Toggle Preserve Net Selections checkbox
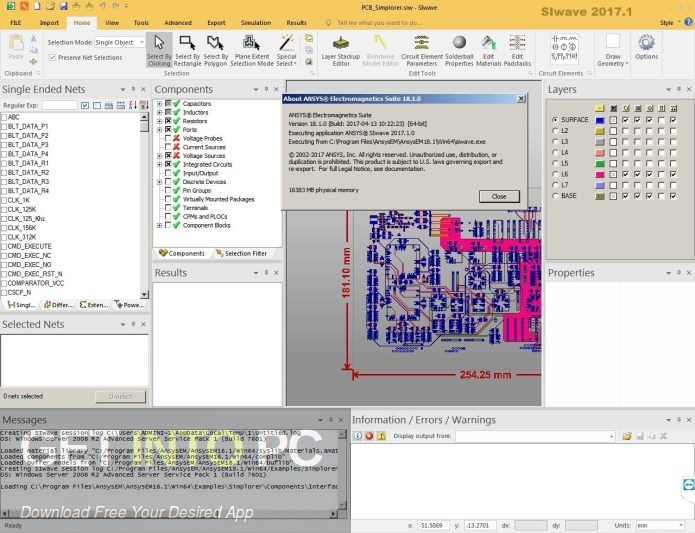 [x=52, y=58]
